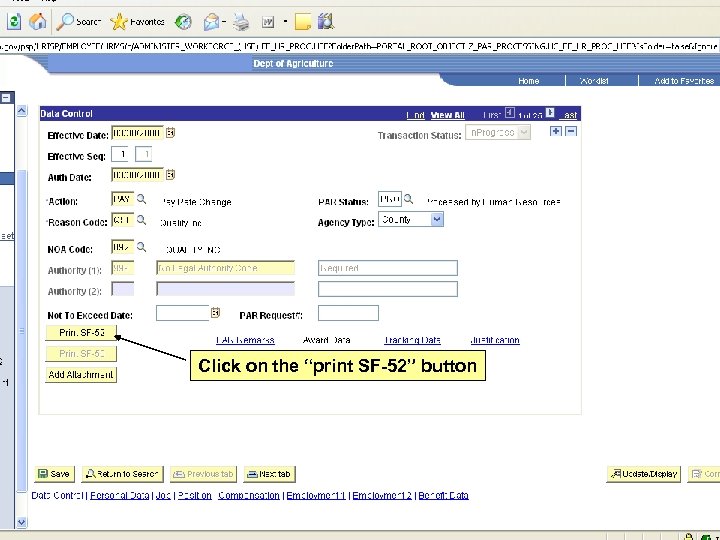
Task: Open the Mail icon dropdown arrow
Action: 224,22
